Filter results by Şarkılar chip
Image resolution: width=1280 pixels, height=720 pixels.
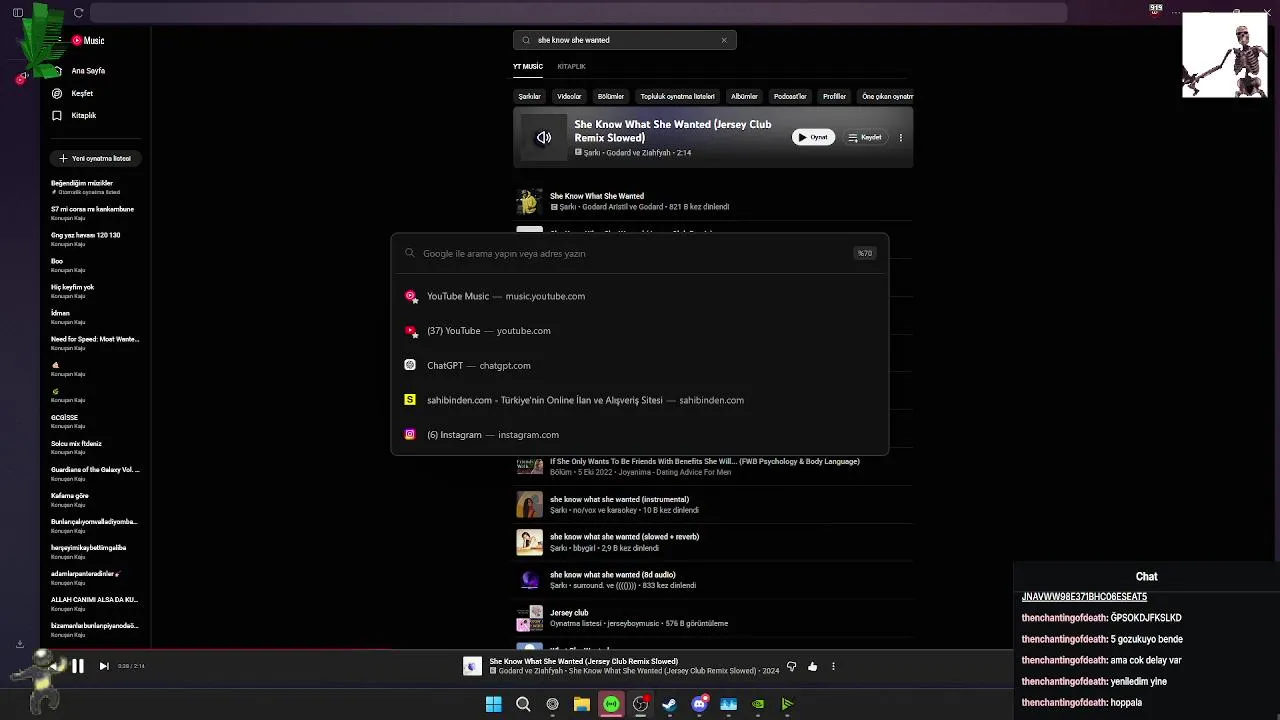(529, 96)
